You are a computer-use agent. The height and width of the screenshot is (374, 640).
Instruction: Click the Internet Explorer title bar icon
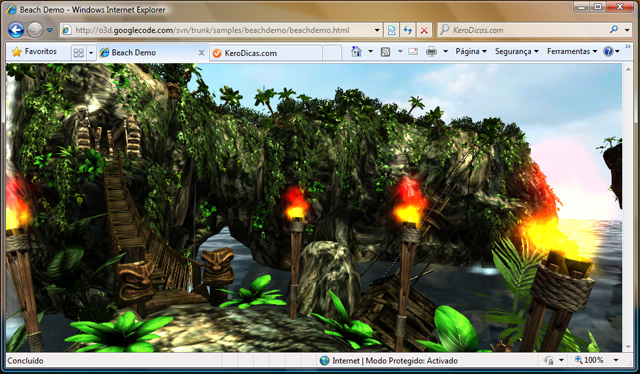(x=11, y=9)
